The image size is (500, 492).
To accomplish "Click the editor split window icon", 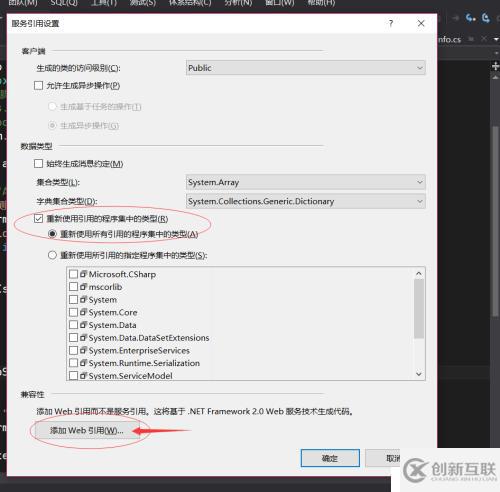I will [x=495, y=66].
